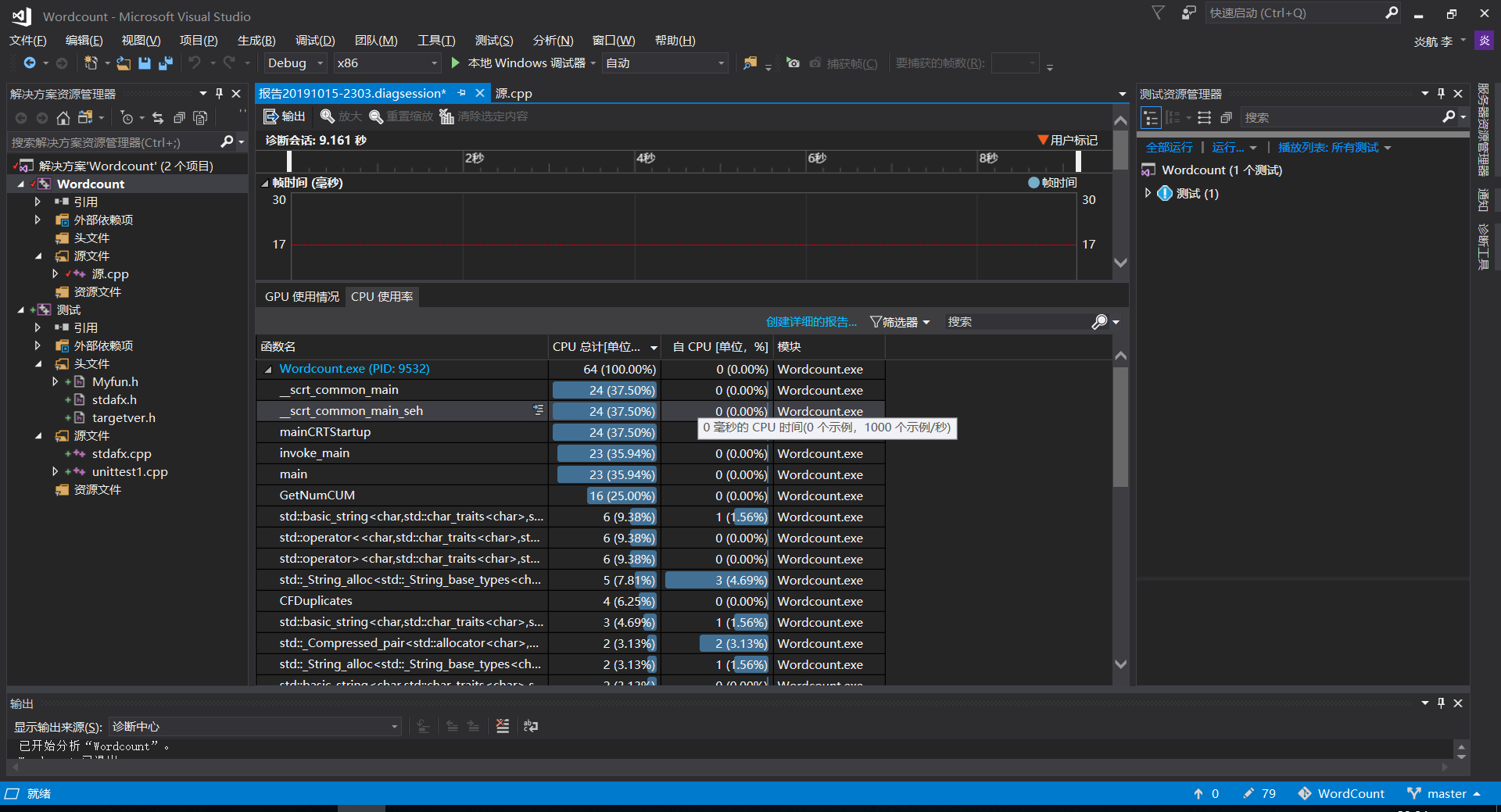Image resolution: width=1501 pixels, height=812 pixels.
Task: Open the 测试(S) menu
Action: coord(494,41)
